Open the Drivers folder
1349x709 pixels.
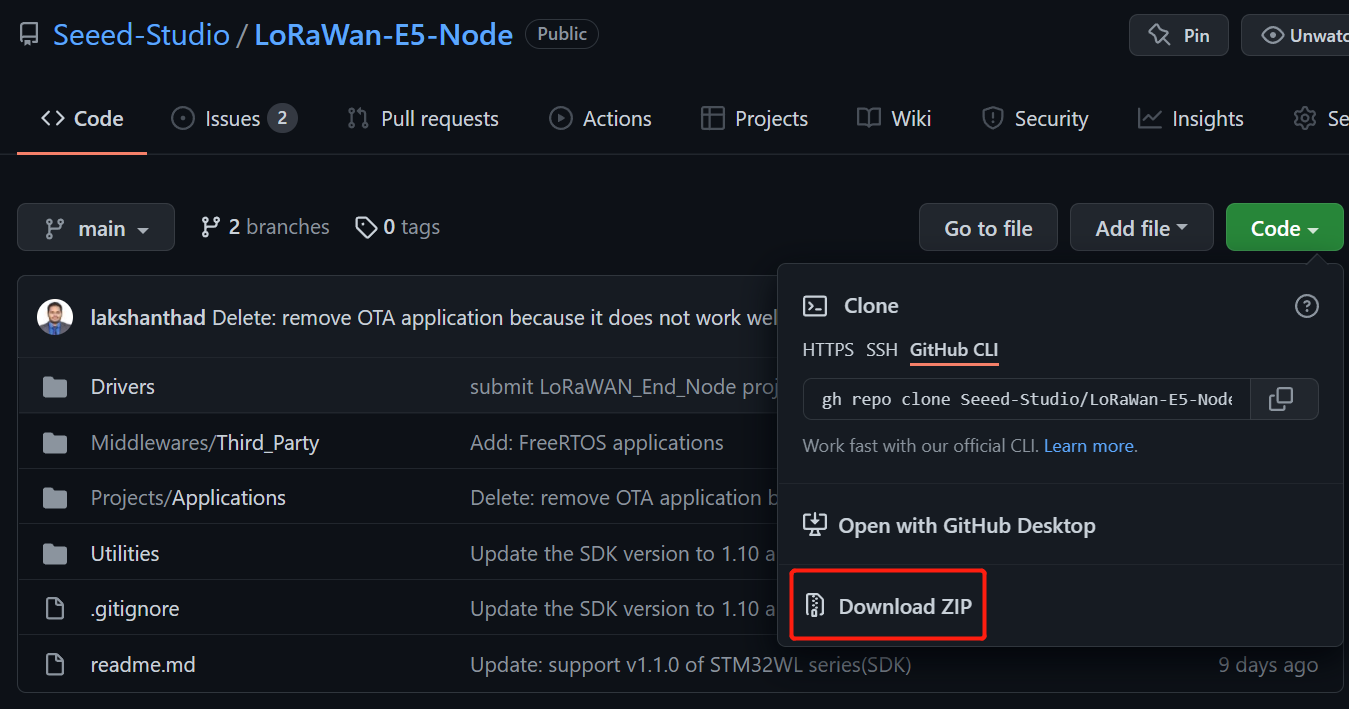click(x=123, y=387)
